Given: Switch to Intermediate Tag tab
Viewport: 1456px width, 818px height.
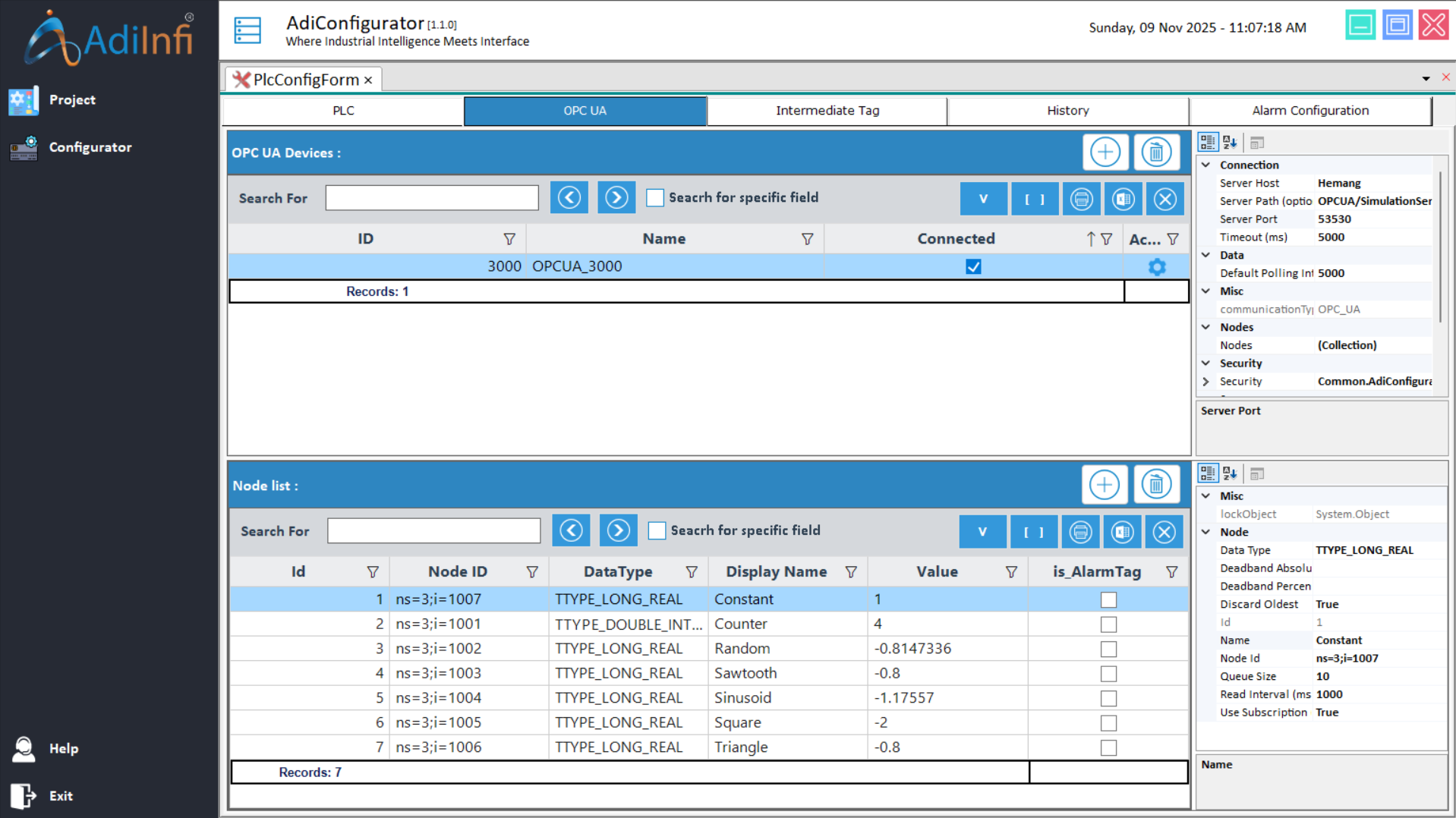Looking at the screenshot, I should [827, 111].
